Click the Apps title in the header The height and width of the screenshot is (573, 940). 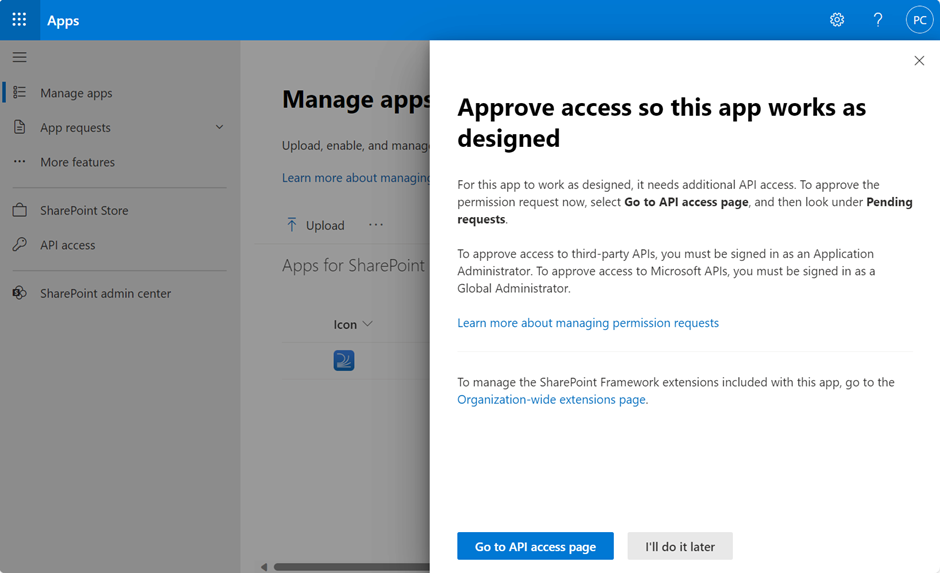click(63, 20)
